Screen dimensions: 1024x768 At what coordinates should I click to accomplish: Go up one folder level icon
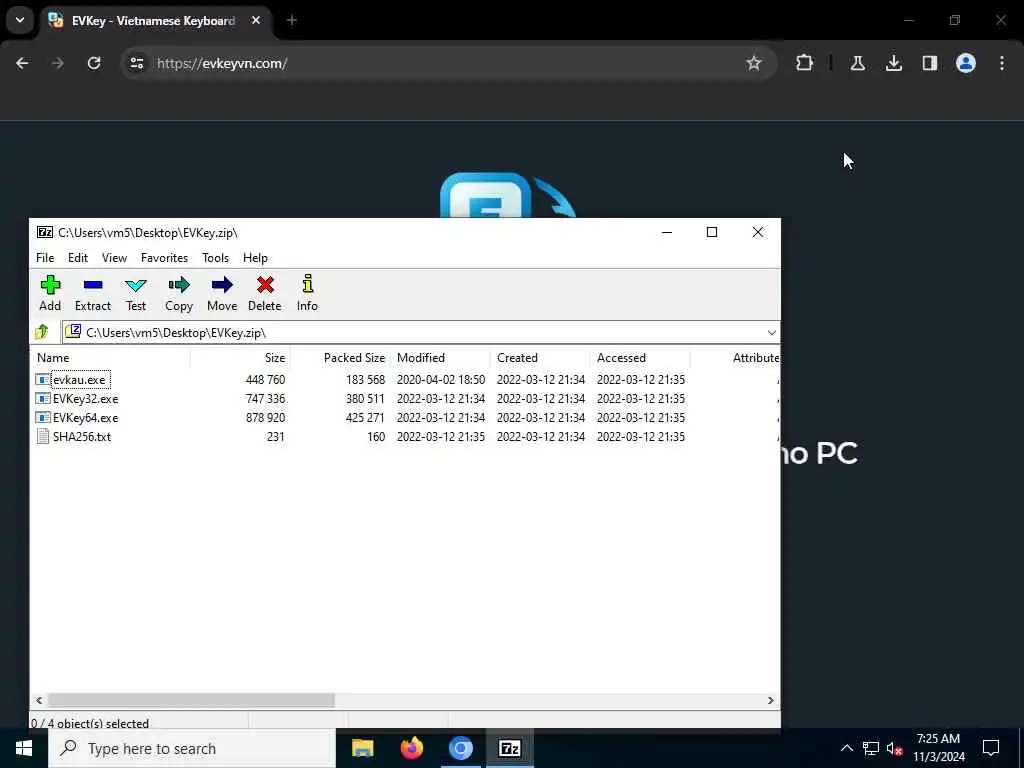pyautogui.click(x=42, y=332)
